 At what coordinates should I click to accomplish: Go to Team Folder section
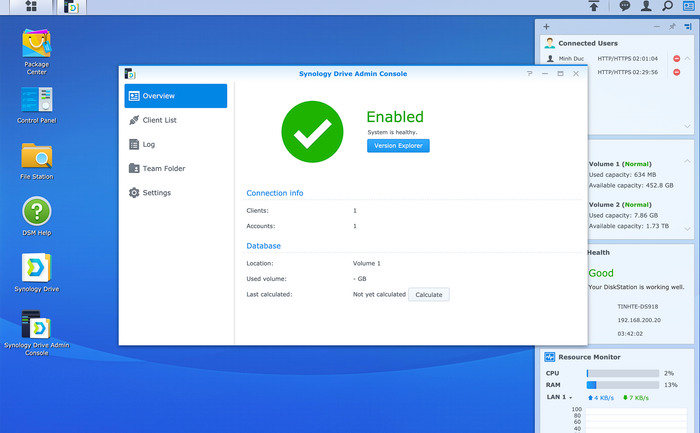pyautogui.click(x=175, y=168)
